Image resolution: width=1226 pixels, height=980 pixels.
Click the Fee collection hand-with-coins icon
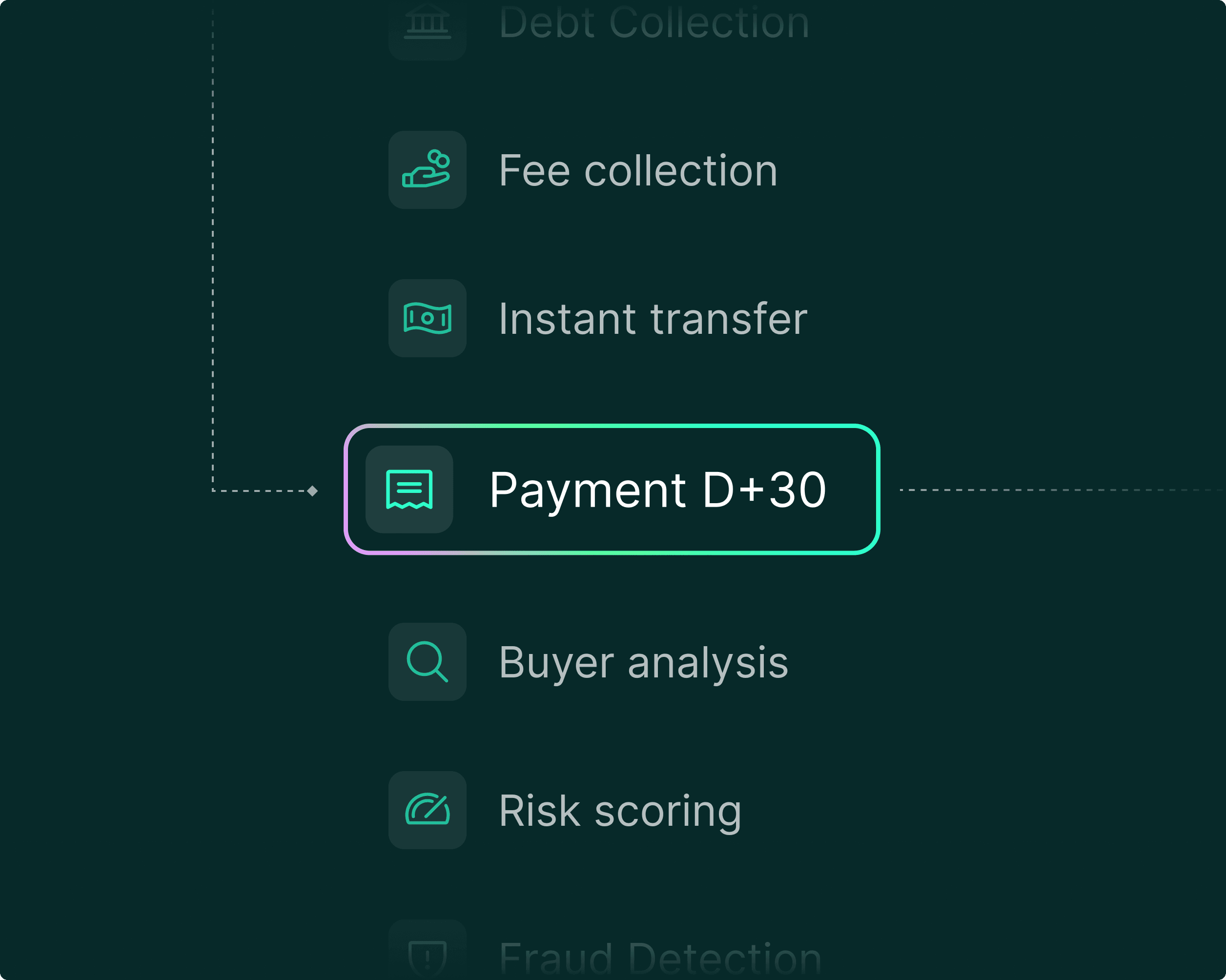(427, 169)
